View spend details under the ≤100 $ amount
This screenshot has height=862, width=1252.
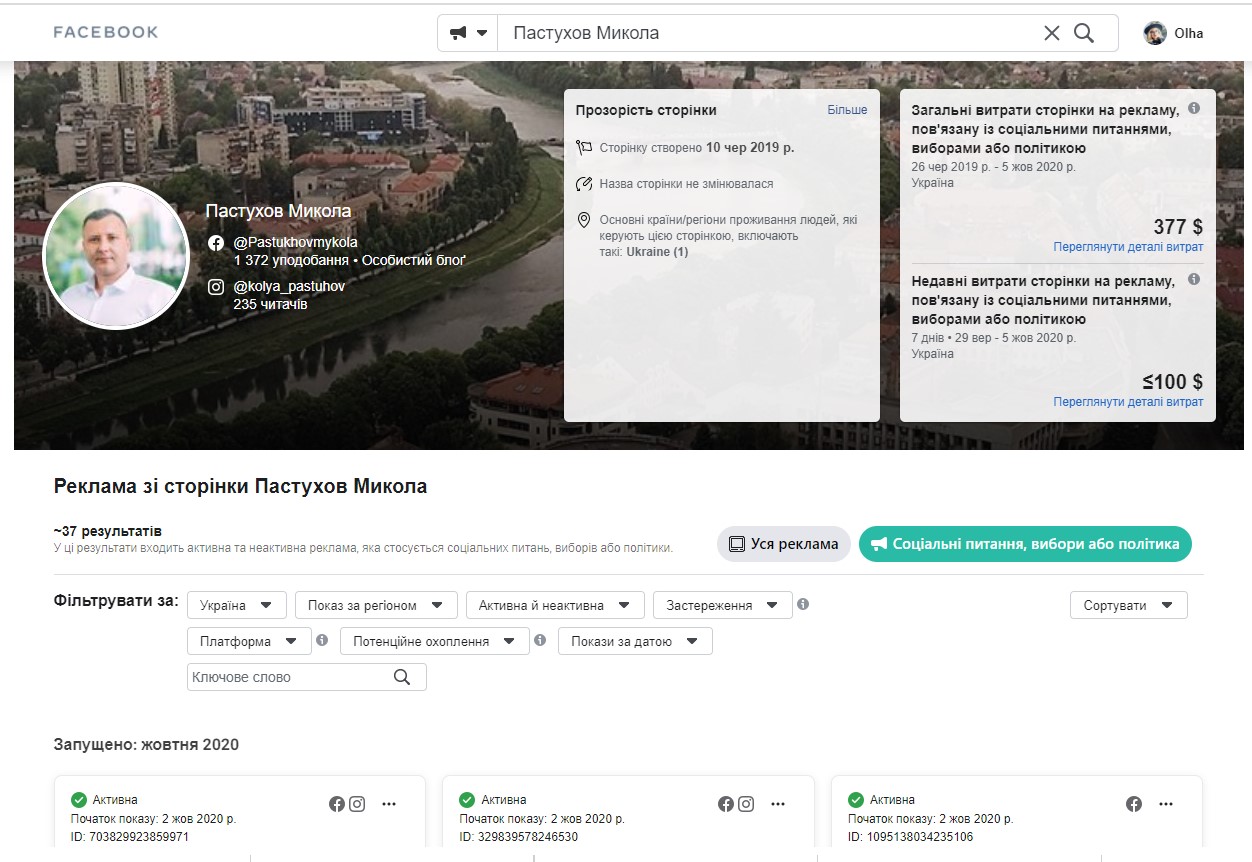point(1128,402)
